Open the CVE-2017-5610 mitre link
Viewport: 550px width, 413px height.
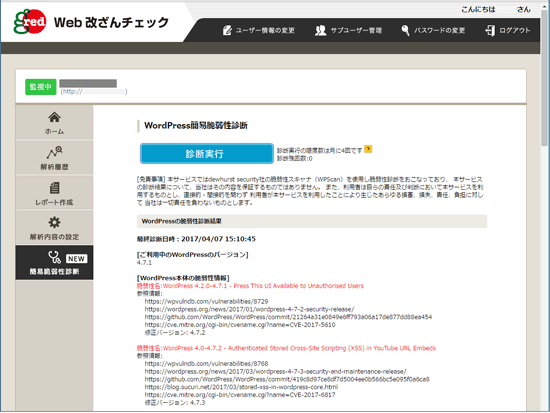(240, 325)
